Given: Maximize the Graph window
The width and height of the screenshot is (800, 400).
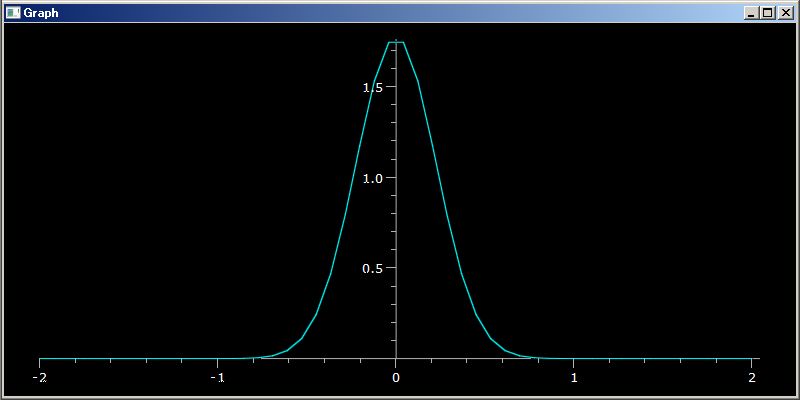Looking at the screenshot, I should pyautogui.click(x=767, y=13).
